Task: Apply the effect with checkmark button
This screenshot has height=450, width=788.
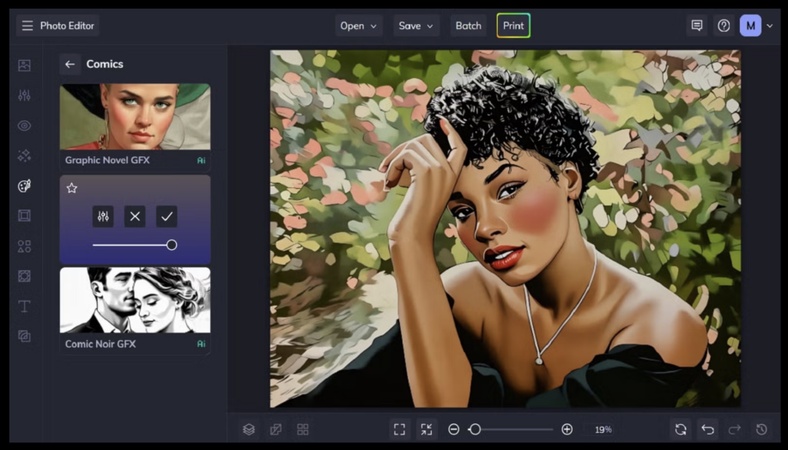Action: click(x=167, y=216)
